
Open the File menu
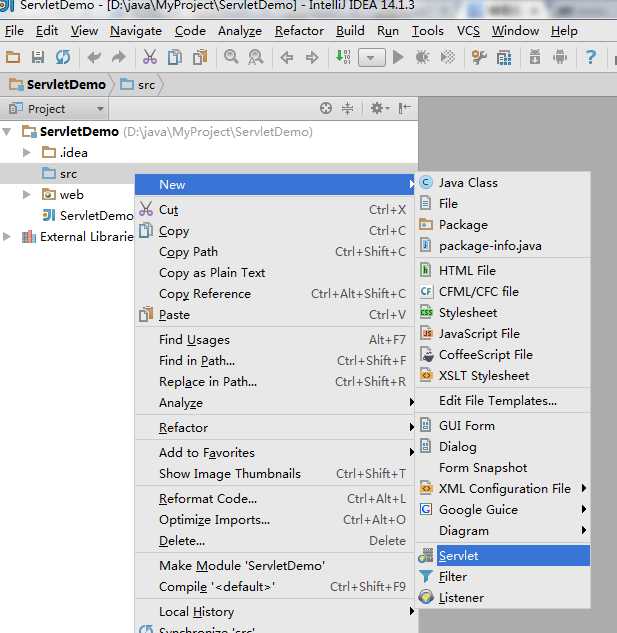pyautogui.click(x=14, y=31)
